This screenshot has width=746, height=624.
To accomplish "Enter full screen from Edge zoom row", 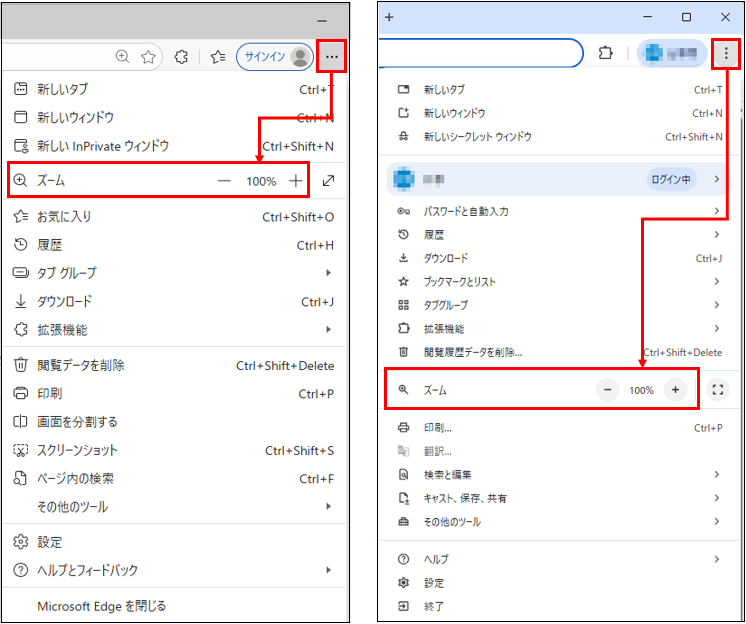I will click(x=328, y=181).
